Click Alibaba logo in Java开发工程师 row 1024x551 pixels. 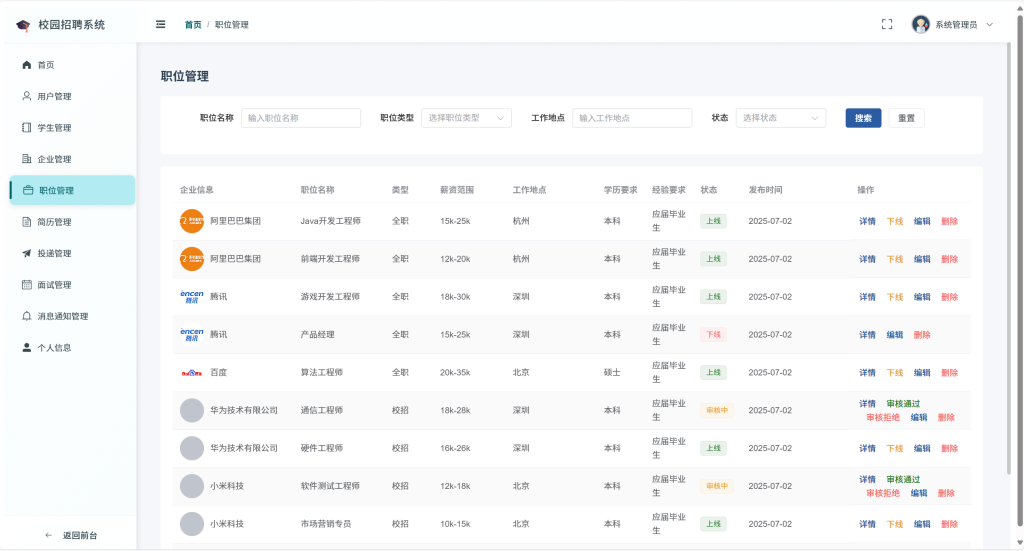tap(192, 221)
